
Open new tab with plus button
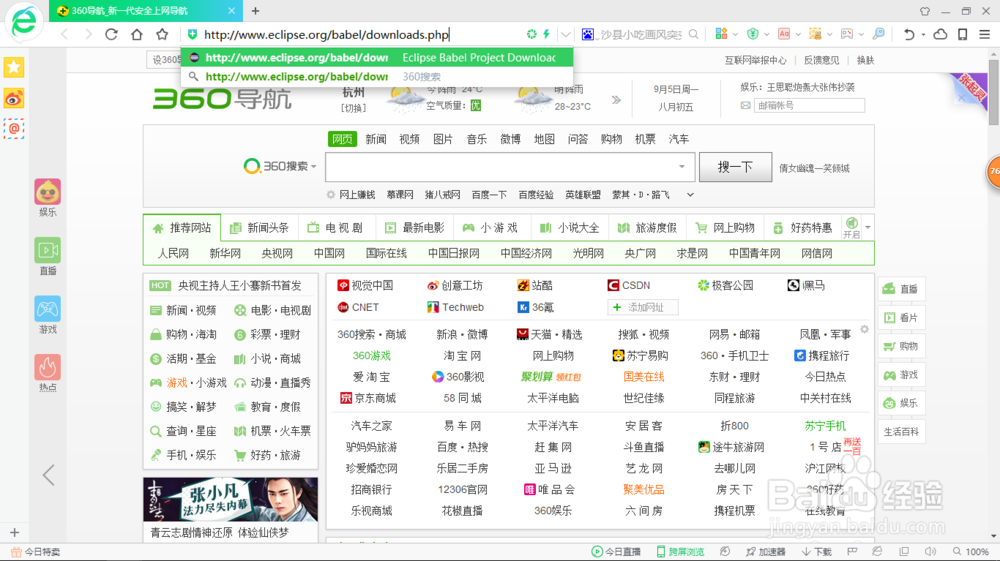pyautogui.click(x=255, y=11)
